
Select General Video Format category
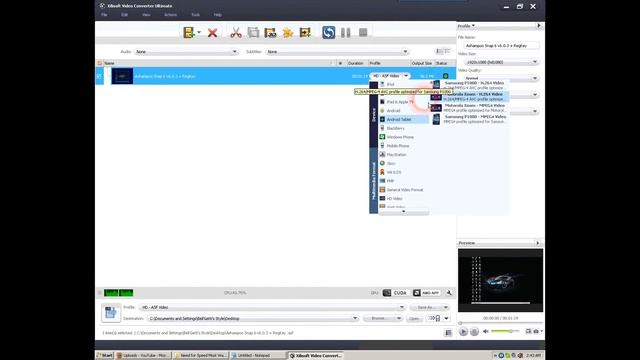pos(403,189)
